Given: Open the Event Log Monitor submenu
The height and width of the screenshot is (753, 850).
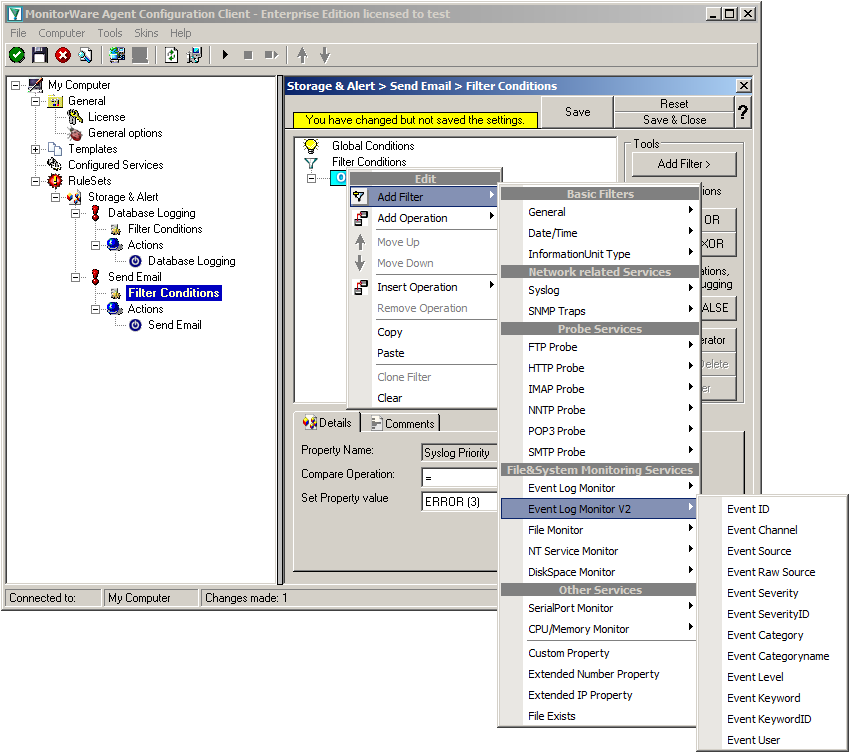Looking at the screenshot, I should click(600, 488).
